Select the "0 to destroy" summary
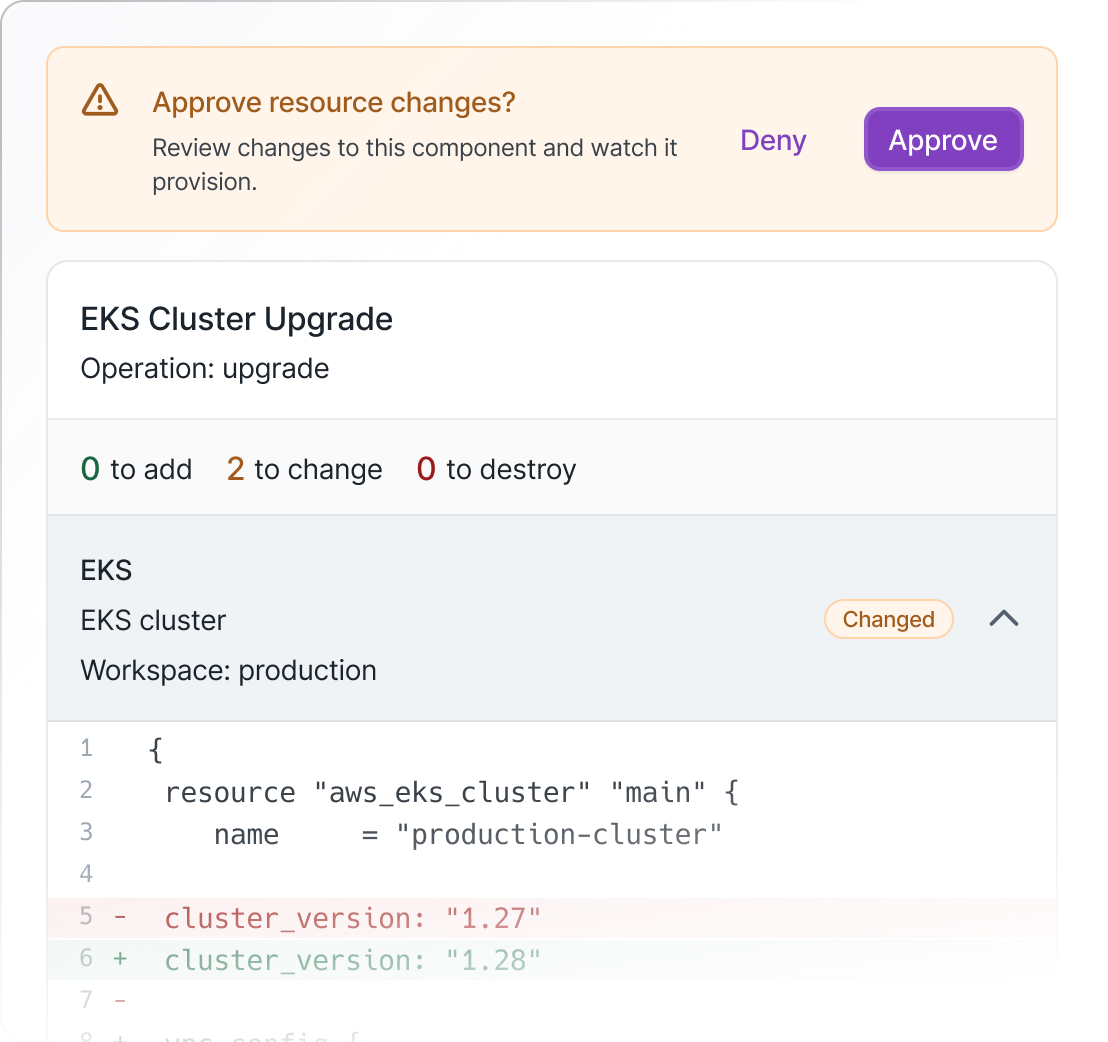The image size is (1108, 1042). [x=496, y=469]
